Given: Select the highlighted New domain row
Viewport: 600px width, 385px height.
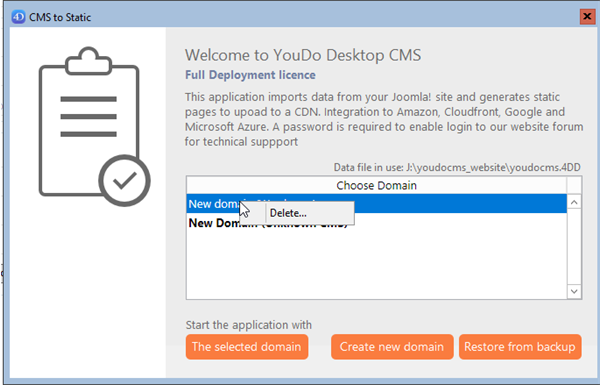Looking at the screenshot, I should pos(377,204).
